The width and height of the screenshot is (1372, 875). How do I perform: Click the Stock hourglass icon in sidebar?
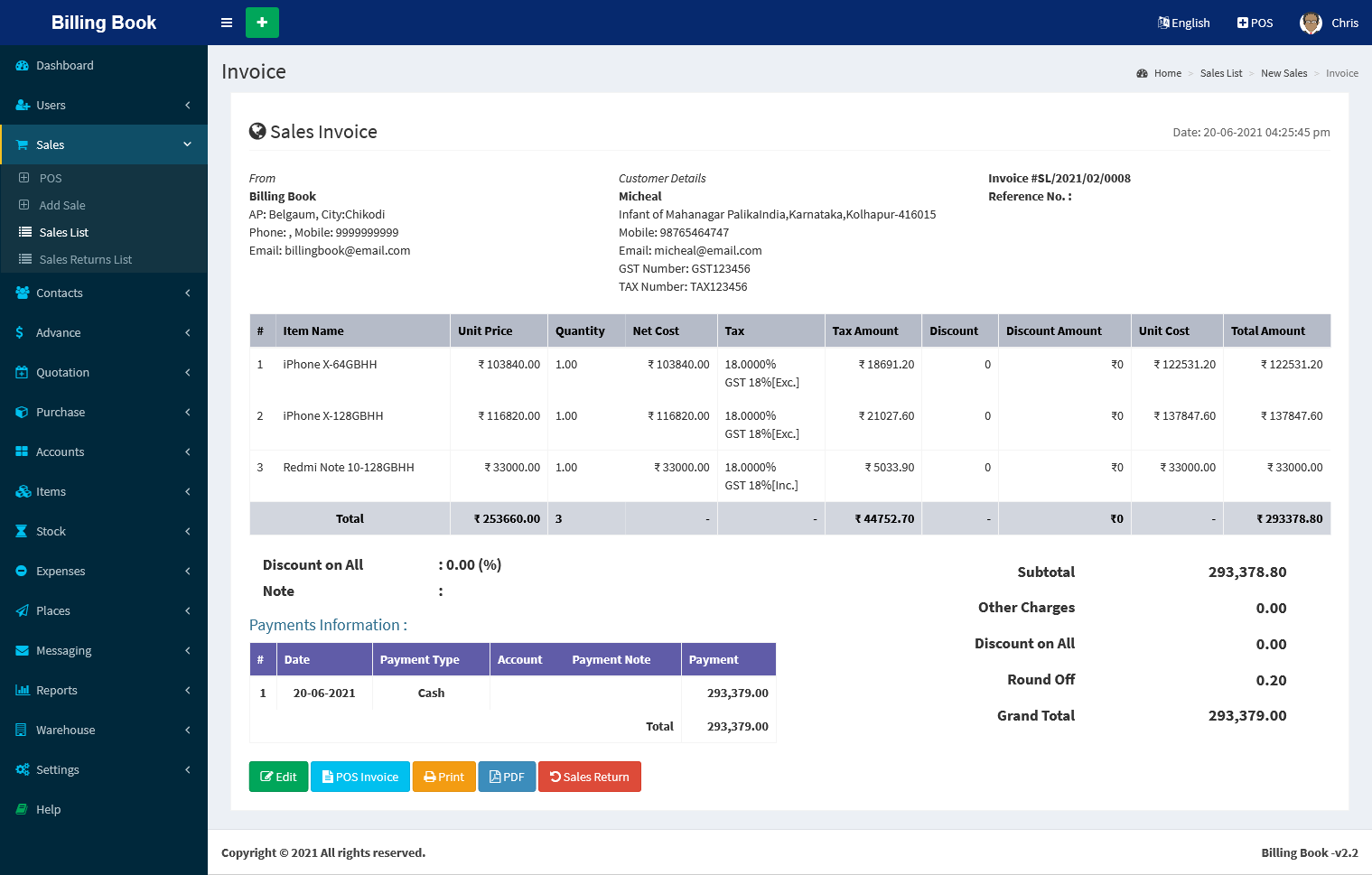point(22,531)
